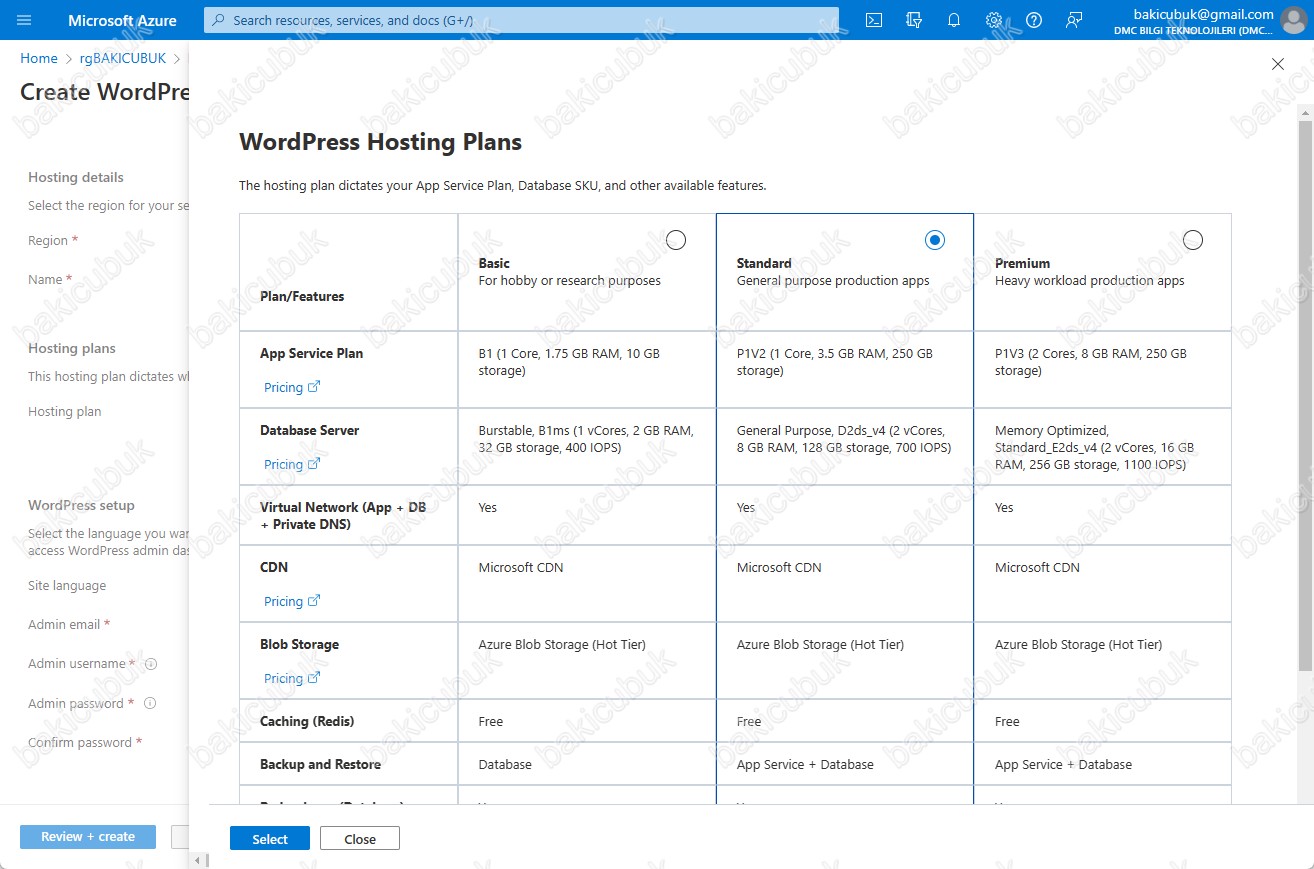Click the Close button
The width and height of the screenshot is (1314, 869).
click(360, 838)
